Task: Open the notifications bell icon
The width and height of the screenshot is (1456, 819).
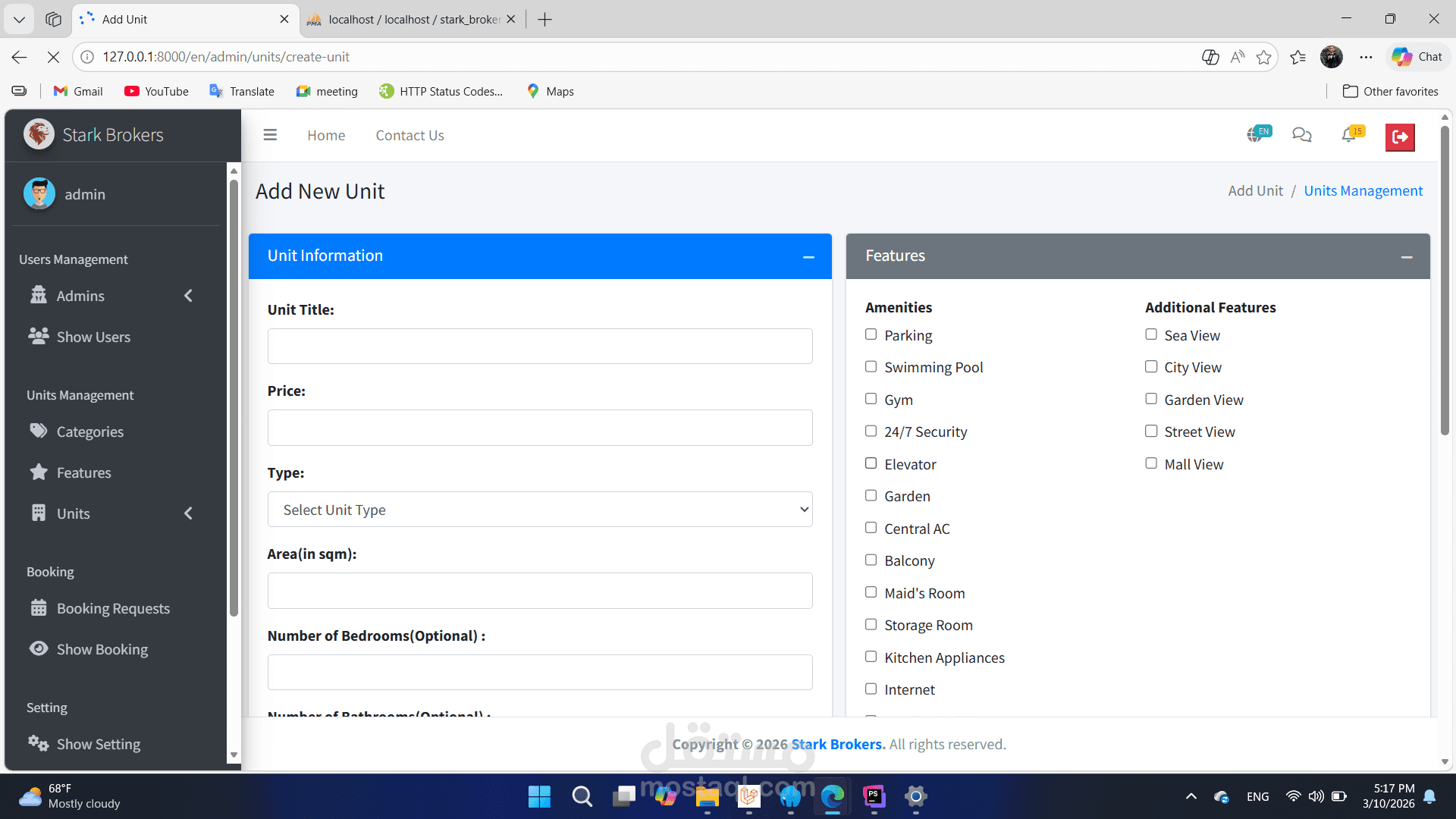Action: (x=1349, y=135)
